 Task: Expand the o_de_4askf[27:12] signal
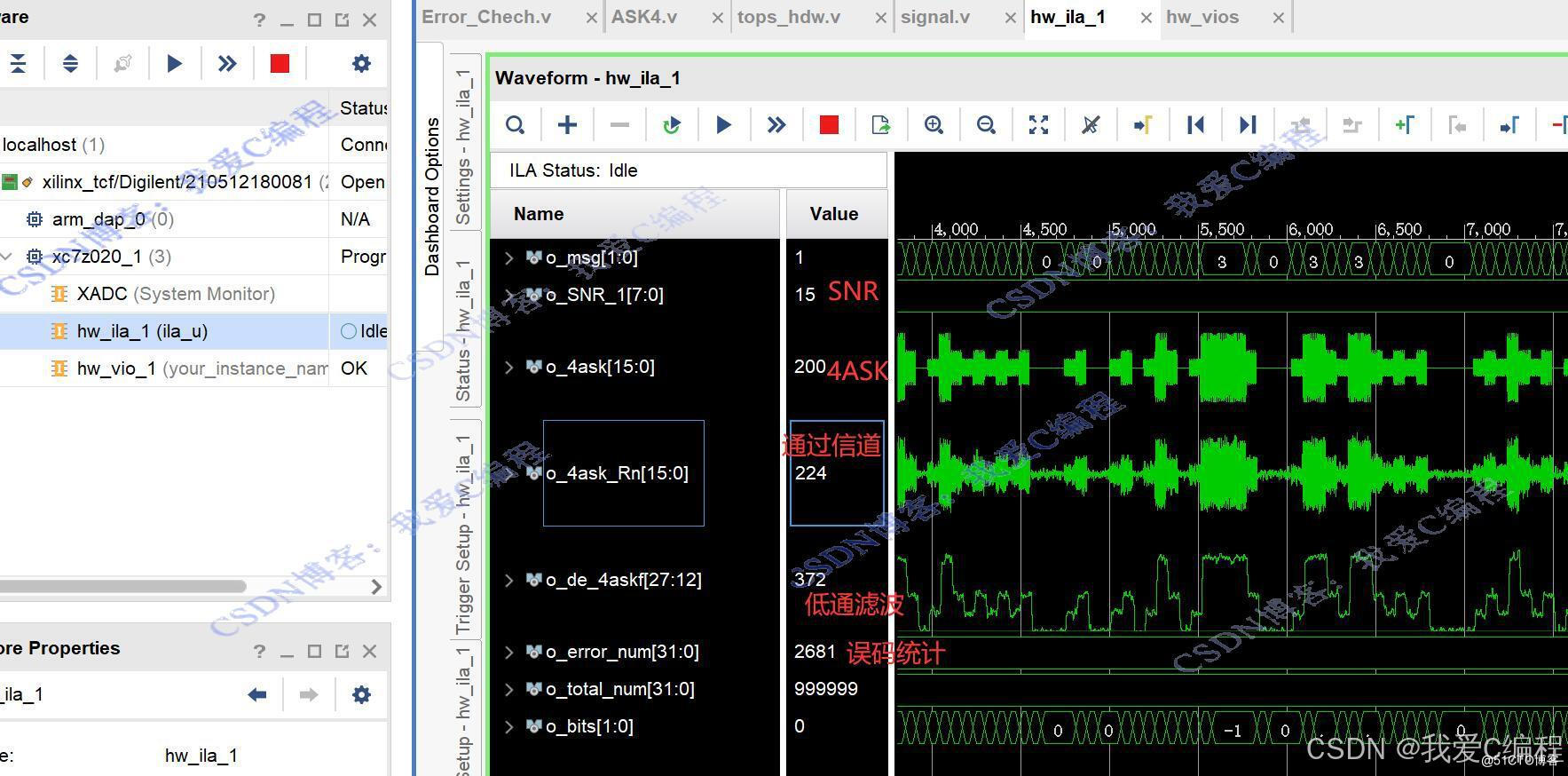(508, 580)
